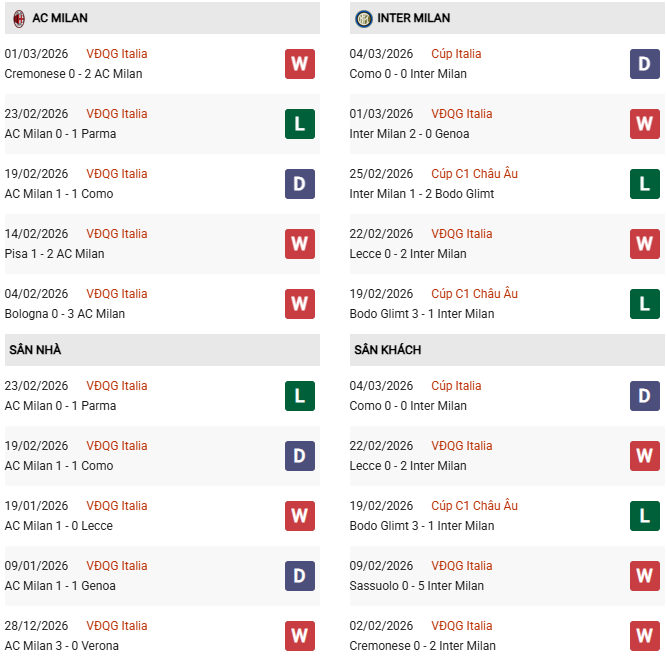Select the W badge for Cremonese 0-2 Inter Milan
666x658 pixels.
pos(645,636)
